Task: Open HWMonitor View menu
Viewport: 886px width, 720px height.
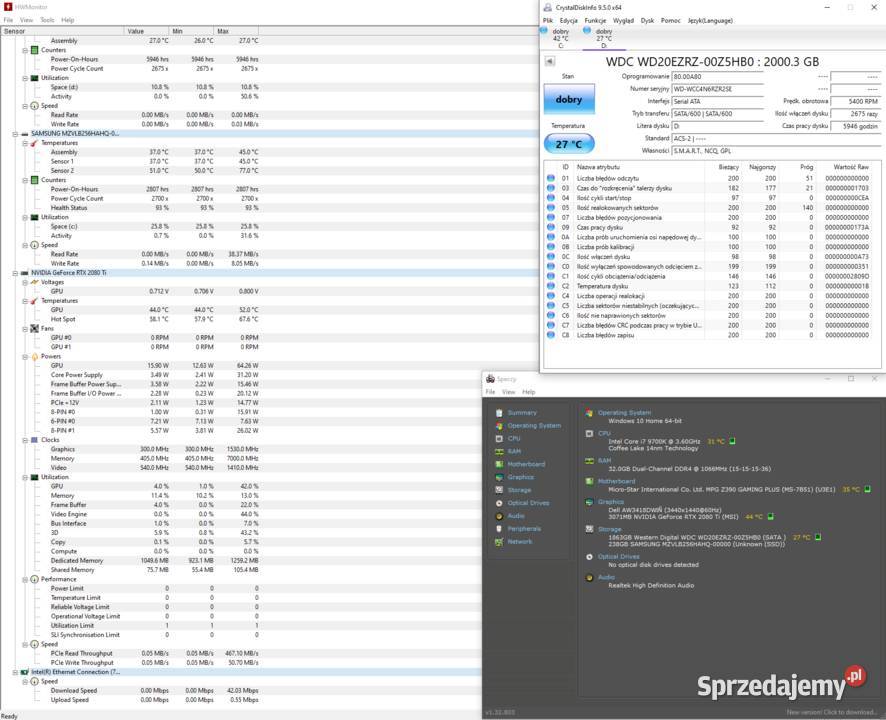Action: coord(27,20)
